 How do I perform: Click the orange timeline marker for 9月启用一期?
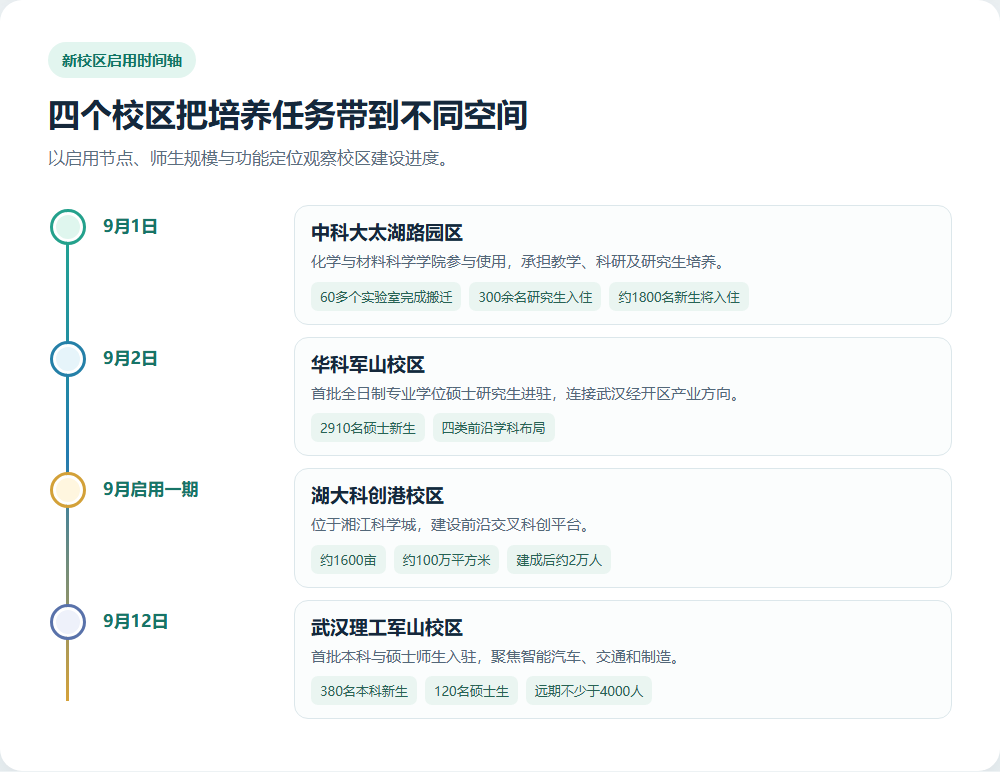tap(68, 490)
